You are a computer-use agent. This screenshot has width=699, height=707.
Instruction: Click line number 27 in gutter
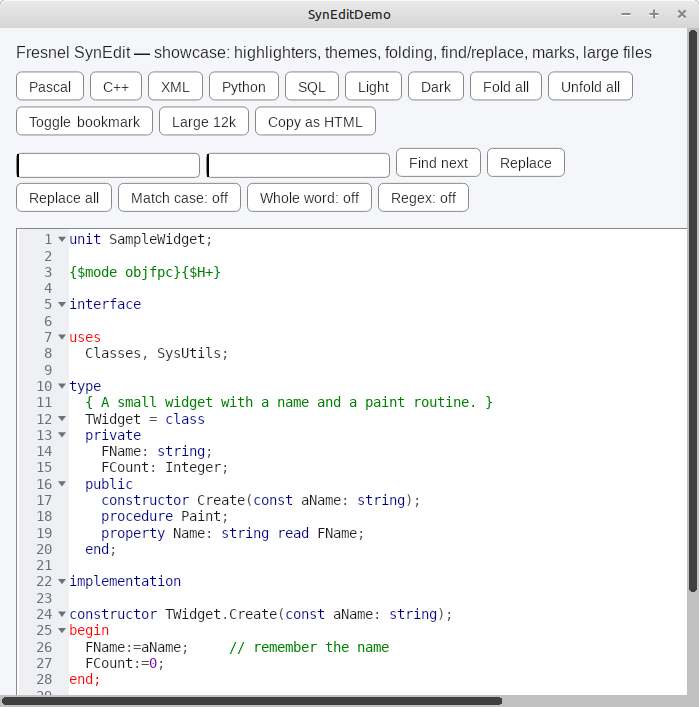[44, 663]
